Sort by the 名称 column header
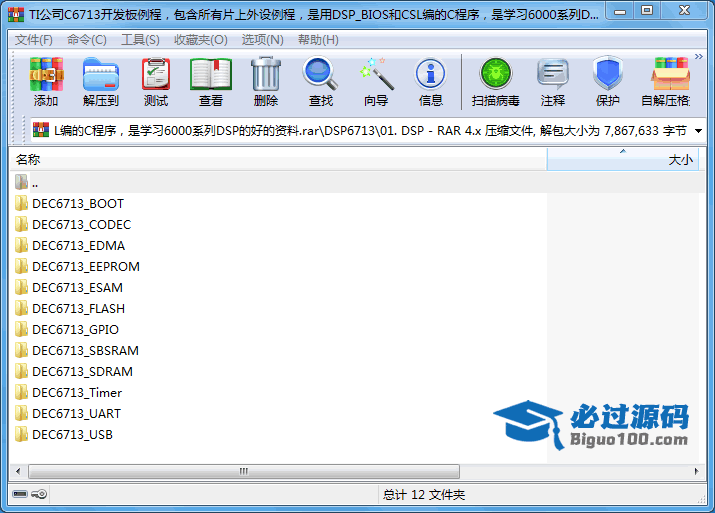This screenshot has width=715, height=513. pos(278,160)
